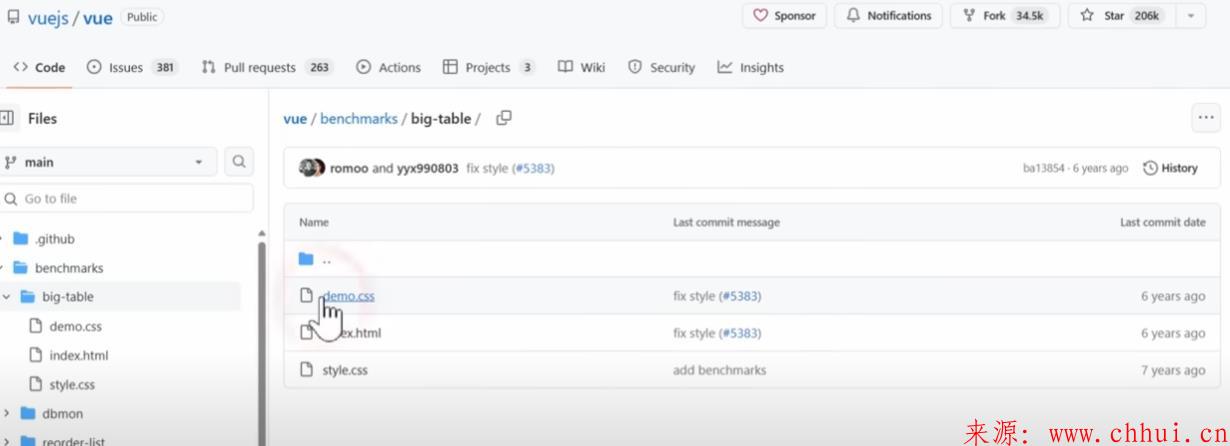
Task: Click the Sponsor heart button
Action: [784, 16]
